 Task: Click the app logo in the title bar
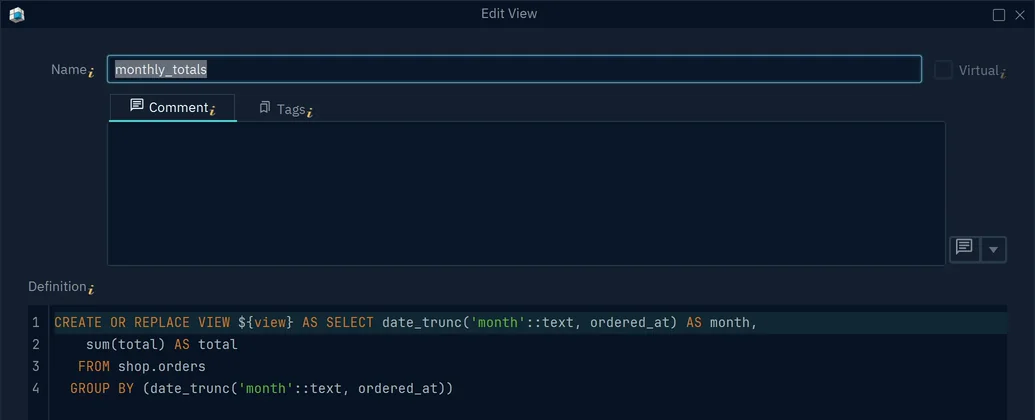coord(17,13)
